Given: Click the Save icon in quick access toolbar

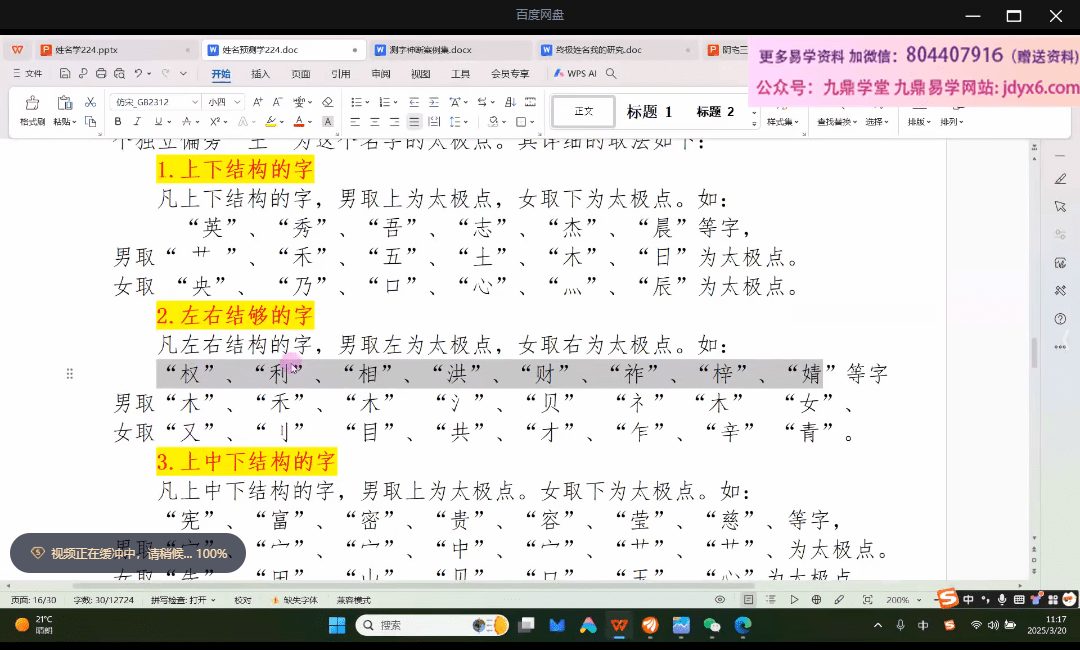Looking at the screenshot, I should pos(65,73).
